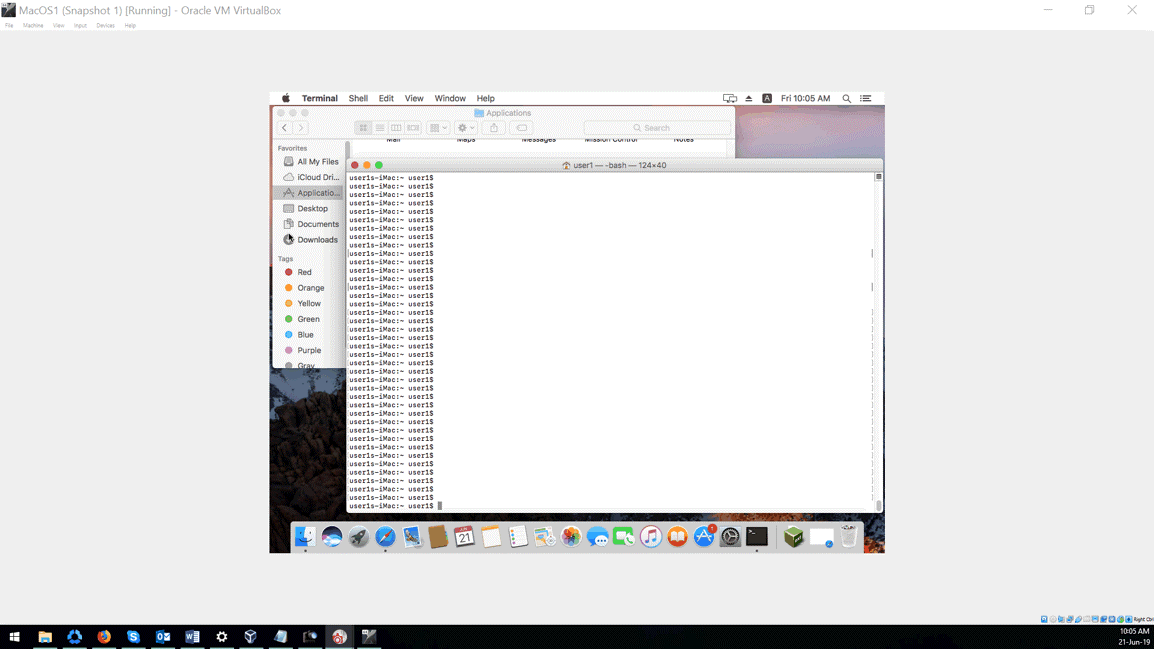1154x649 pixels.
Task: Click the Finder Search field
Action: click(657, 128)
